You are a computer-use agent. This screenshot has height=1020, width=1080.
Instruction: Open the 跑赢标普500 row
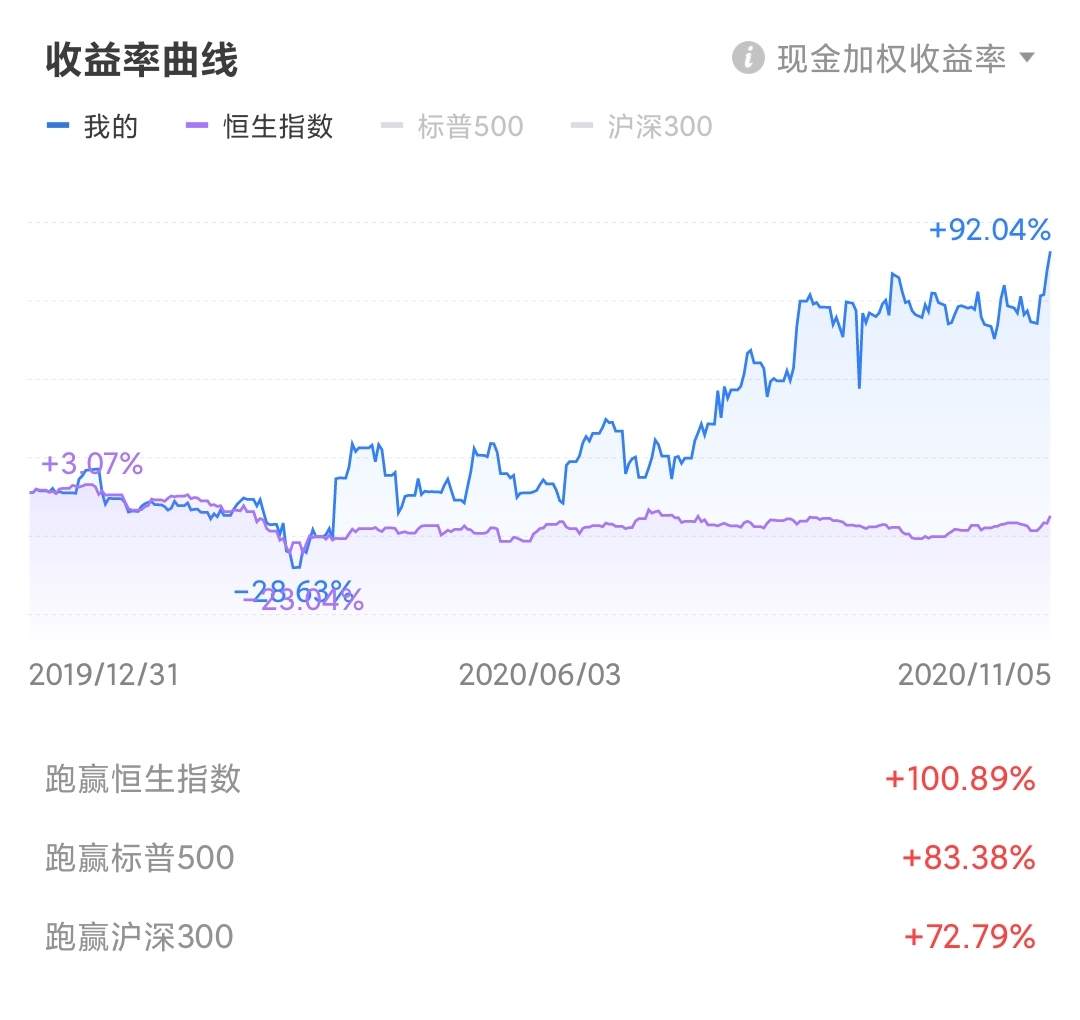coord(139,858)
